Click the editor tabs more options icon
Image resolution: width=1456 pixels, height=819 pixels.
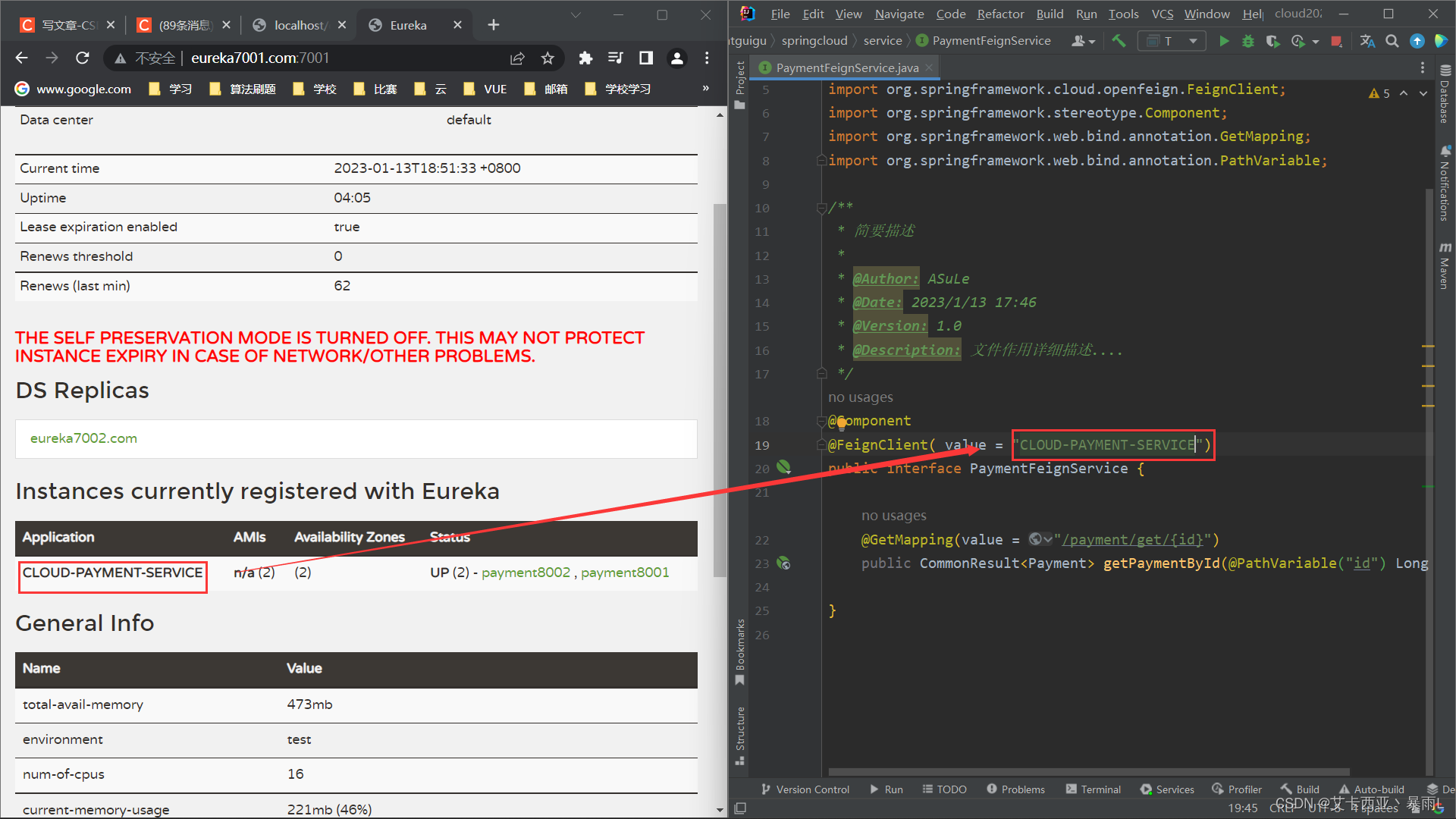(1423, 67)
